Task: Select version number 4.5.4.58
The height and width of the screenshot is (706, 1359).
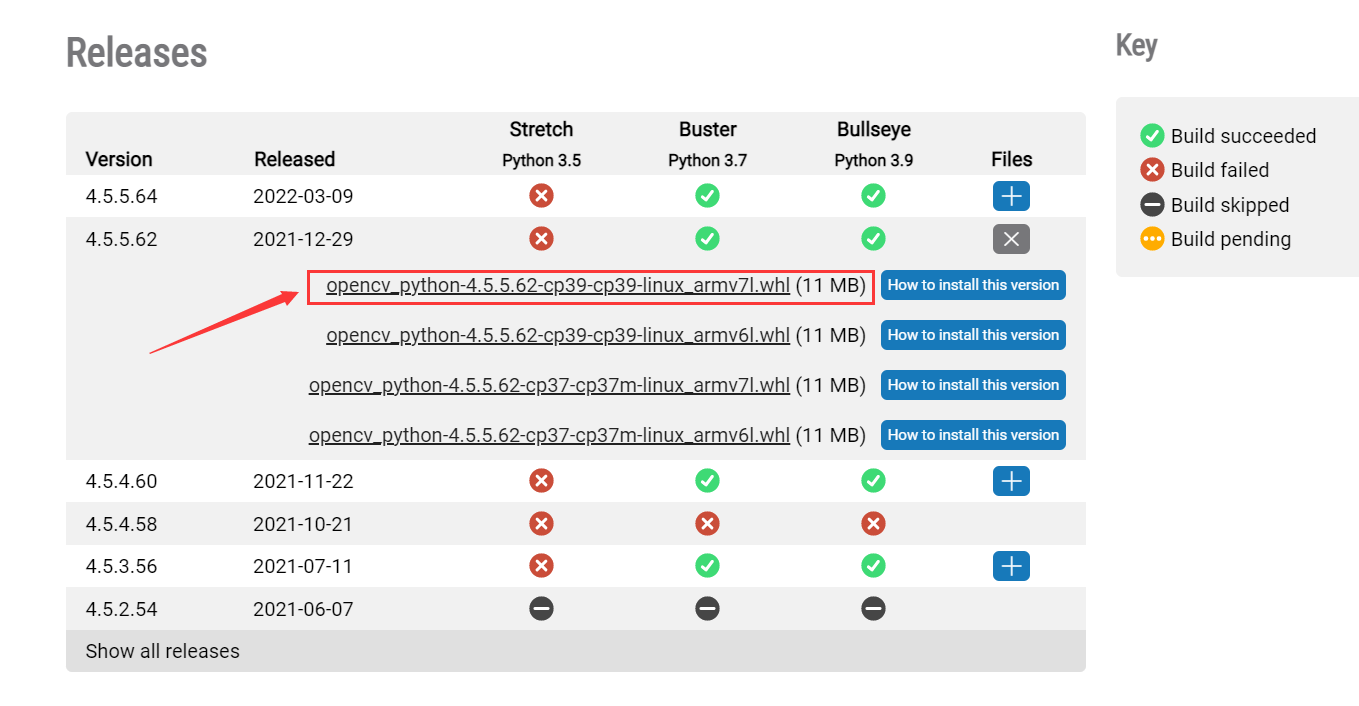Action: point(122,524)
